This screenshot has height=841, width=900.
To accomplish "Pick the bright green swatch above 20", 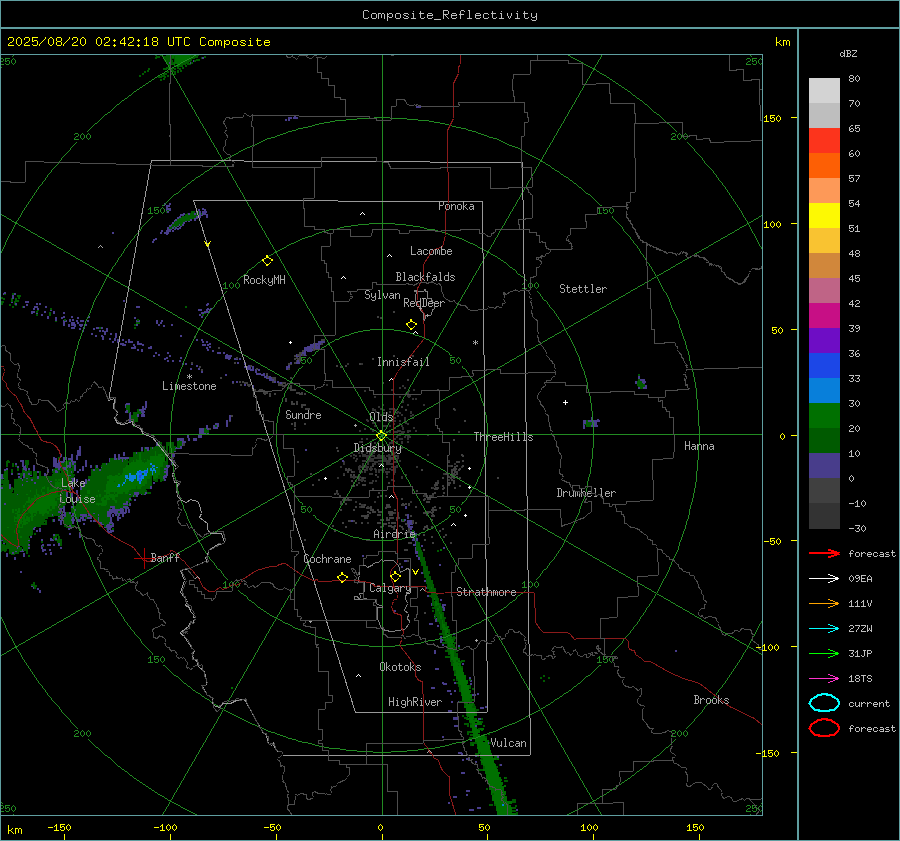I will [x=824, y=416].
